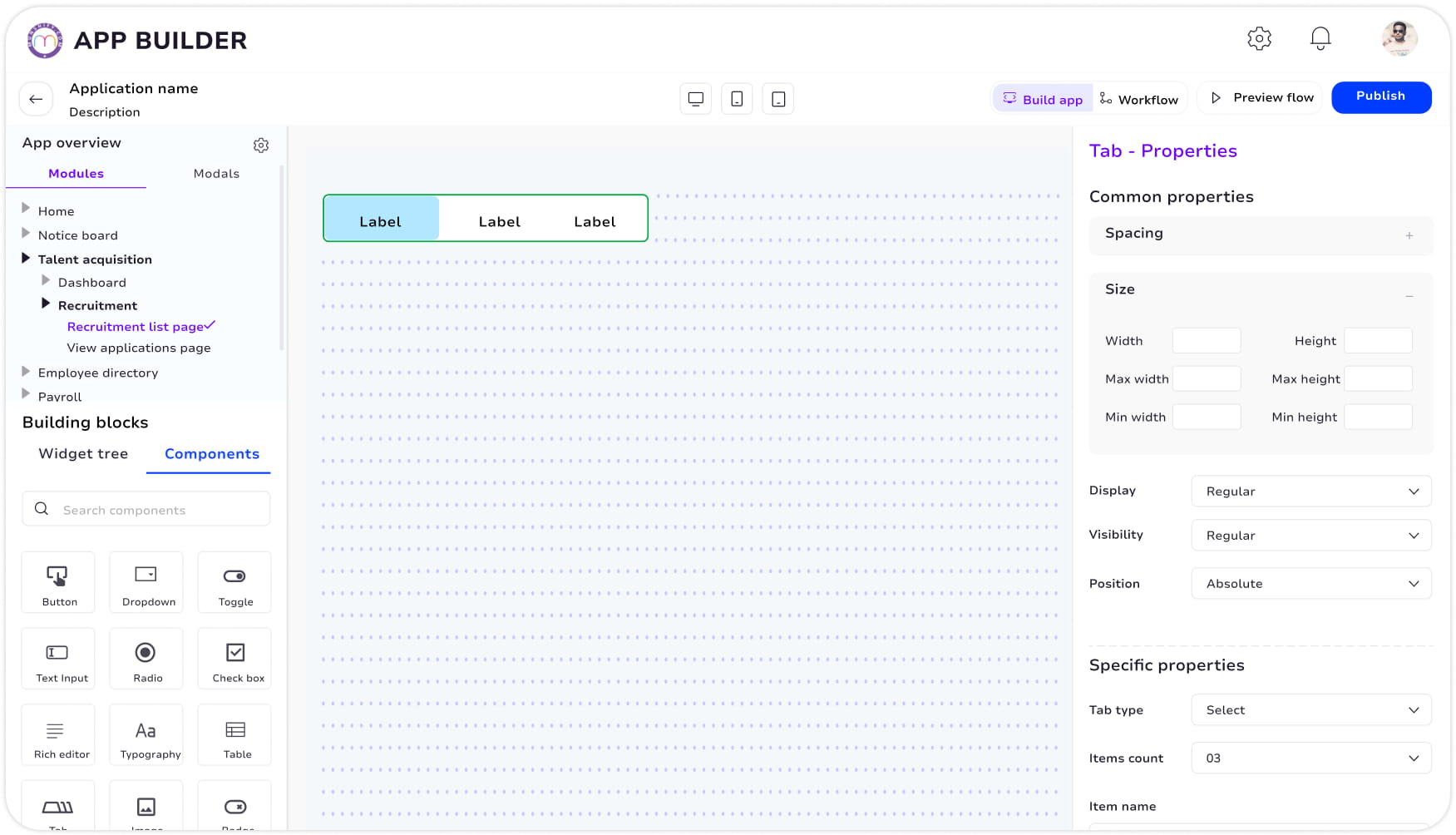Click the Height input field
This screenshot has width=1456, height=835.
tap(1378, 341)
